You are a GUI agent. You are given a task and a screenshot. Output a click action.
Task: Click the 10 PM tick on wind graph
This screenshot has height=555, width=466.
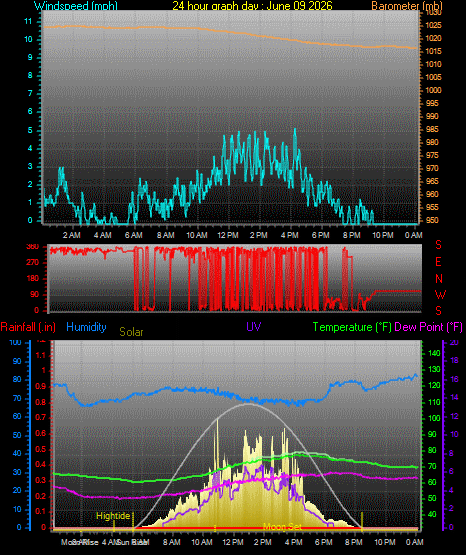click(383, 235)
